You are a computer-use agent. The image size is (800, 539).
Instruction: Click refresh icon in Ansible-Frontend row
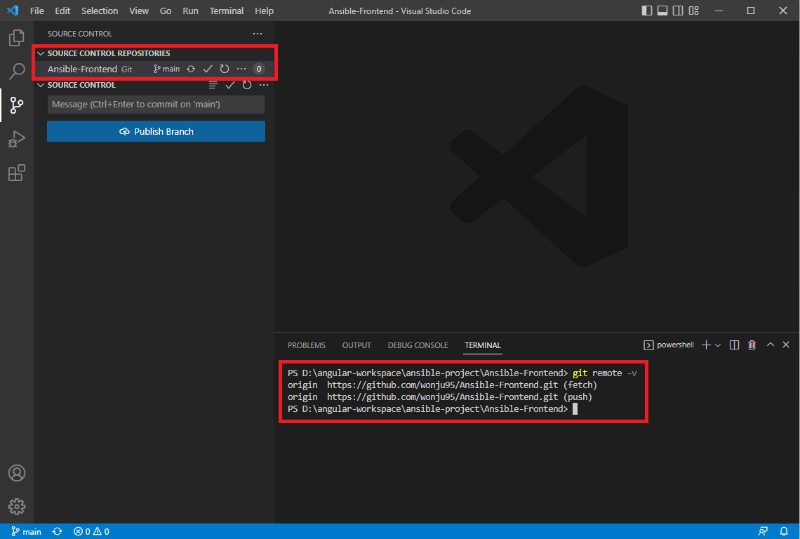click(x=224, y=69)
